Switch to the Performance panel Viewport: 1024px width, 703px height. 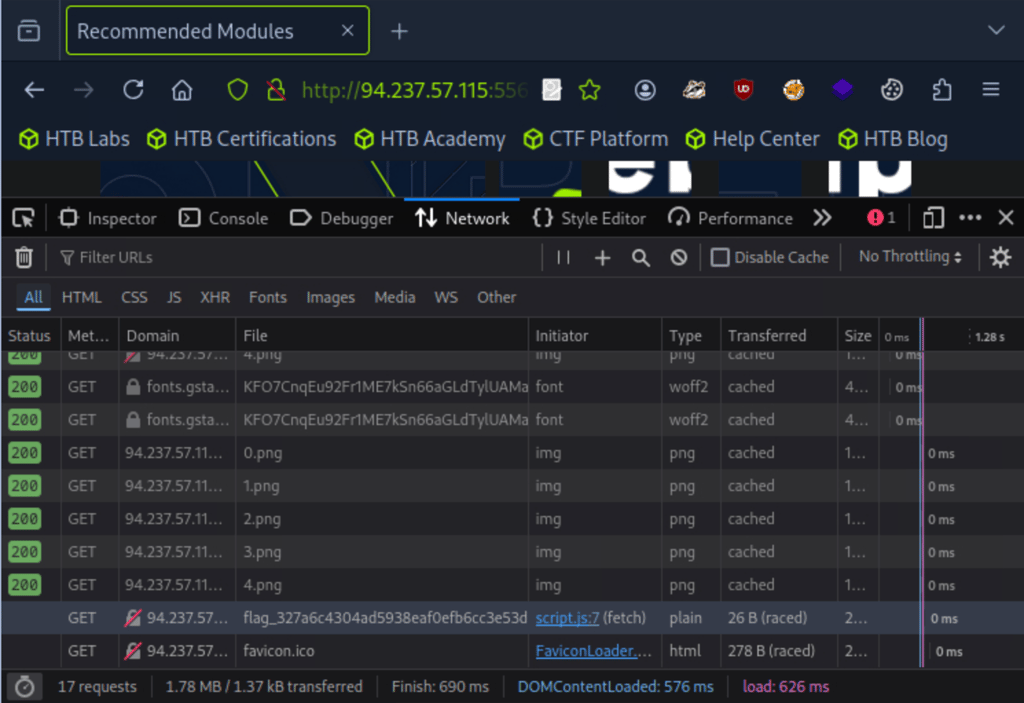[x=730, y=218]
